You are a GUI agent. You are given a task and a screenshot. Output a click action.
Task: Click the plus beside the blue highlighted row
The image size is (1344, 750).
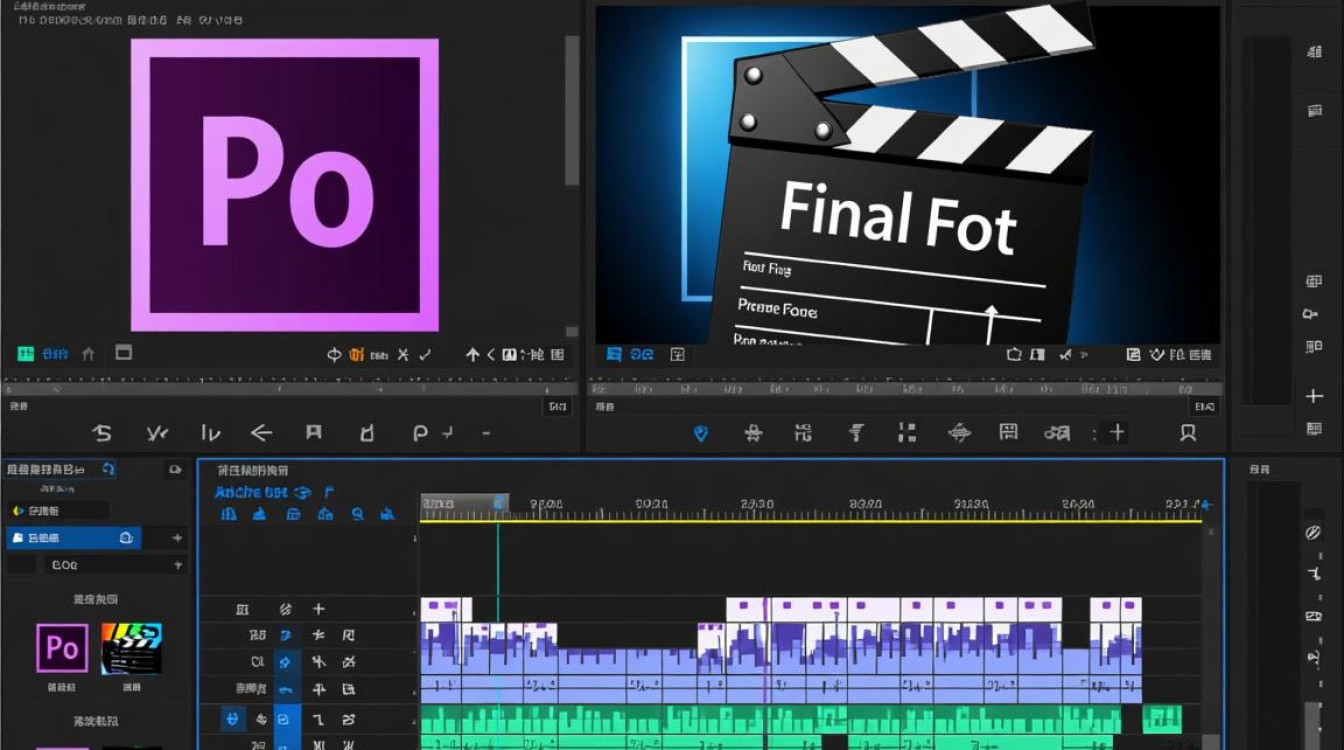coord(177,538)
